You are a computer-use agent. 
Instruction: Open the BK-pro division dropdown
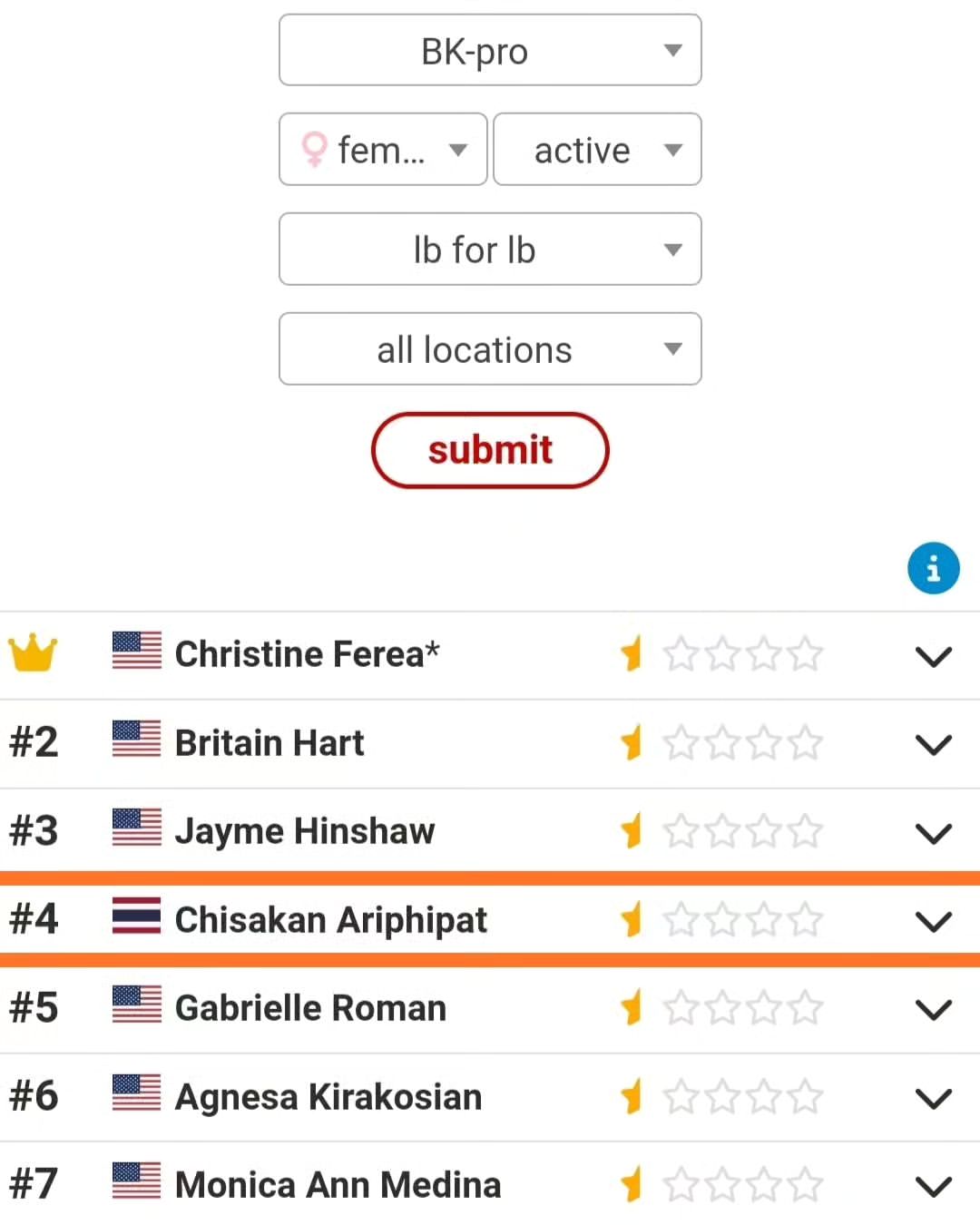click(x=490, y=50)
